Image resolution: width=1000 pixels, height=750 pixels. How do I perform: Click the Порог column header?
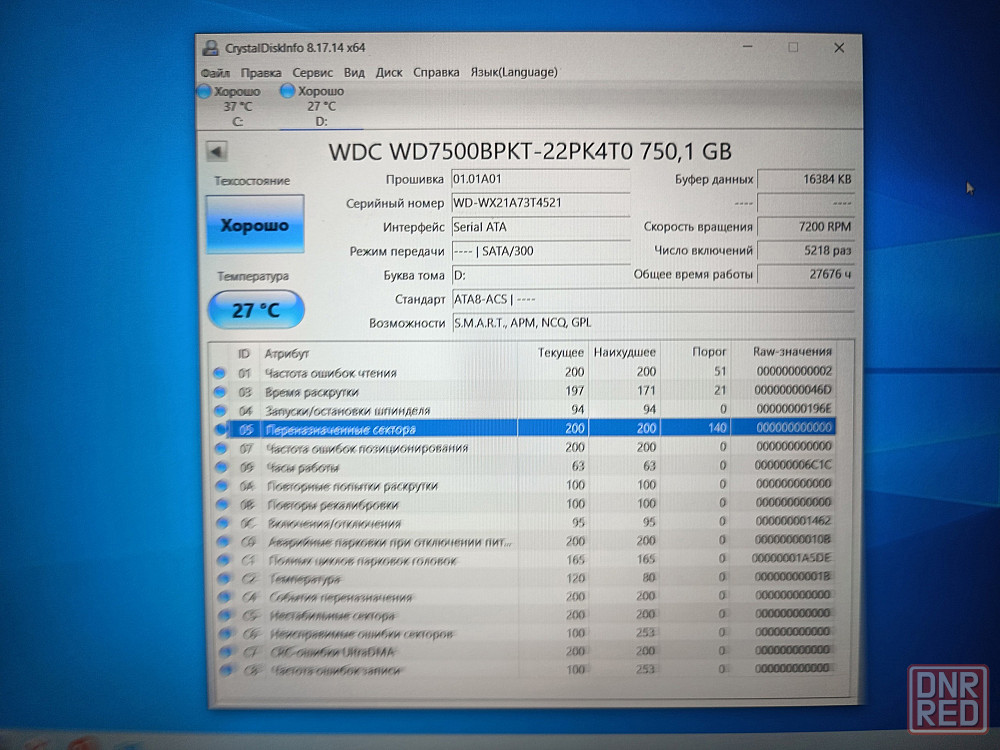[709, 352]
